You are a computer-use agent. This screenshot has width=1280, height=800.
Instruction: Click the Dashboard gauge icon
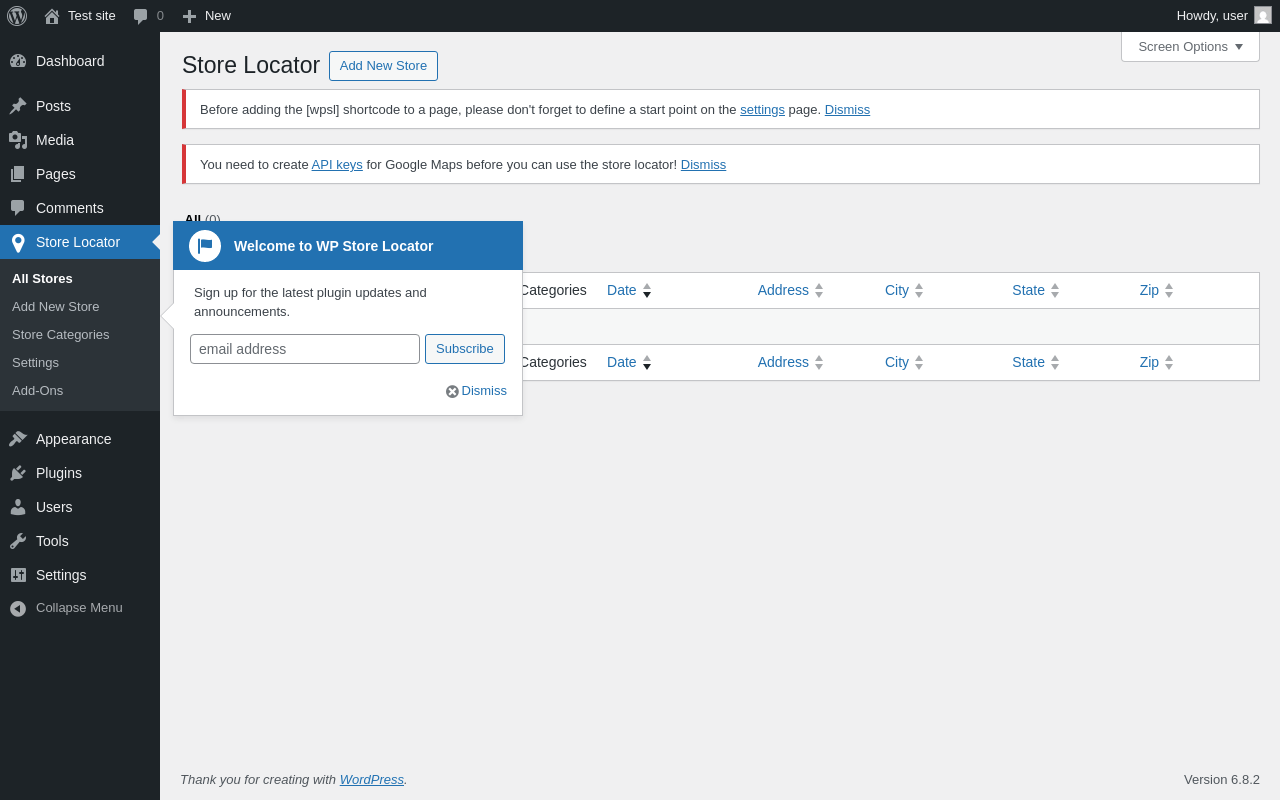pos(18,61)
